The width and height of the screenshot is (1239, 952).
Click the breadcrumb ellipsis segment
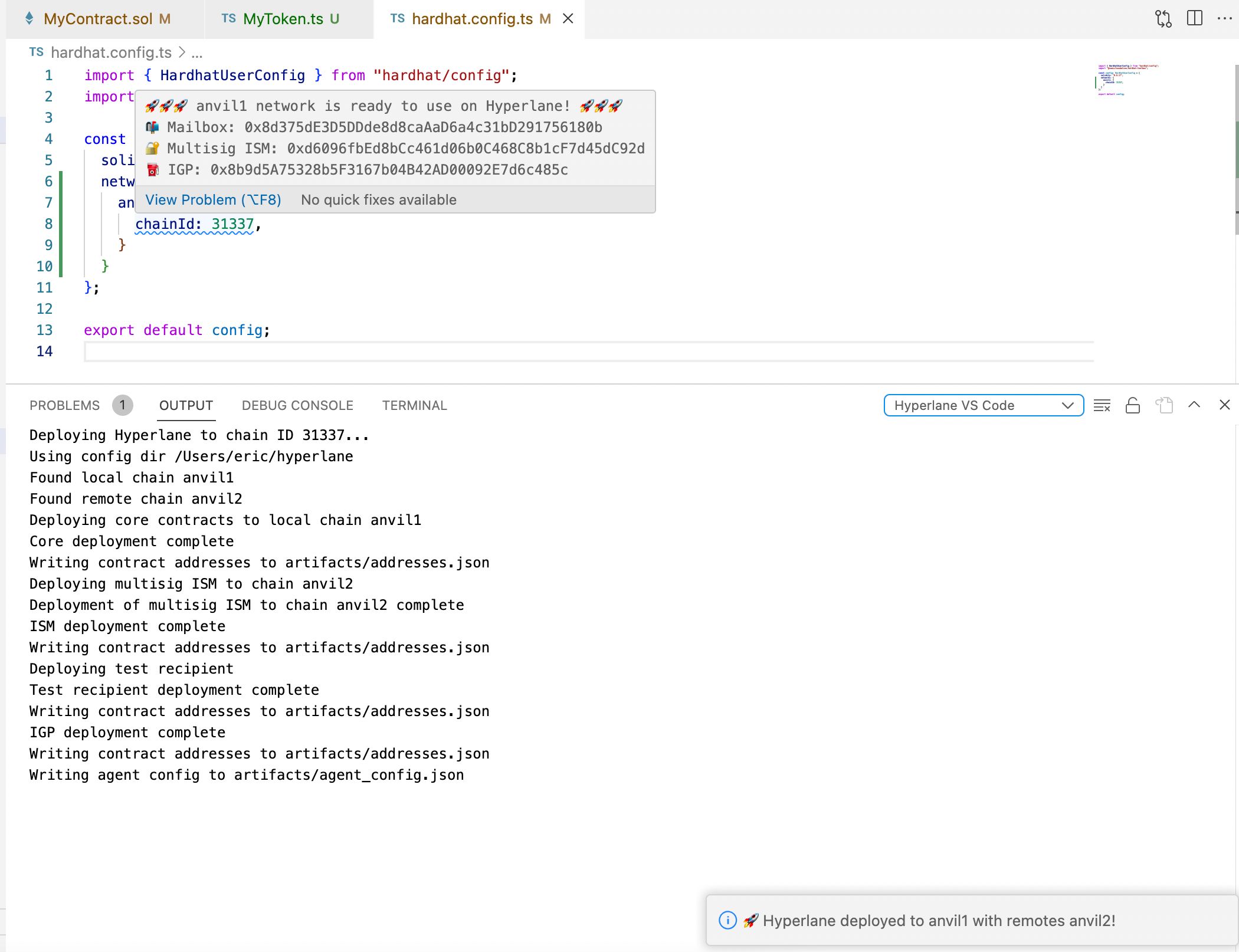[x=197, y=53]
